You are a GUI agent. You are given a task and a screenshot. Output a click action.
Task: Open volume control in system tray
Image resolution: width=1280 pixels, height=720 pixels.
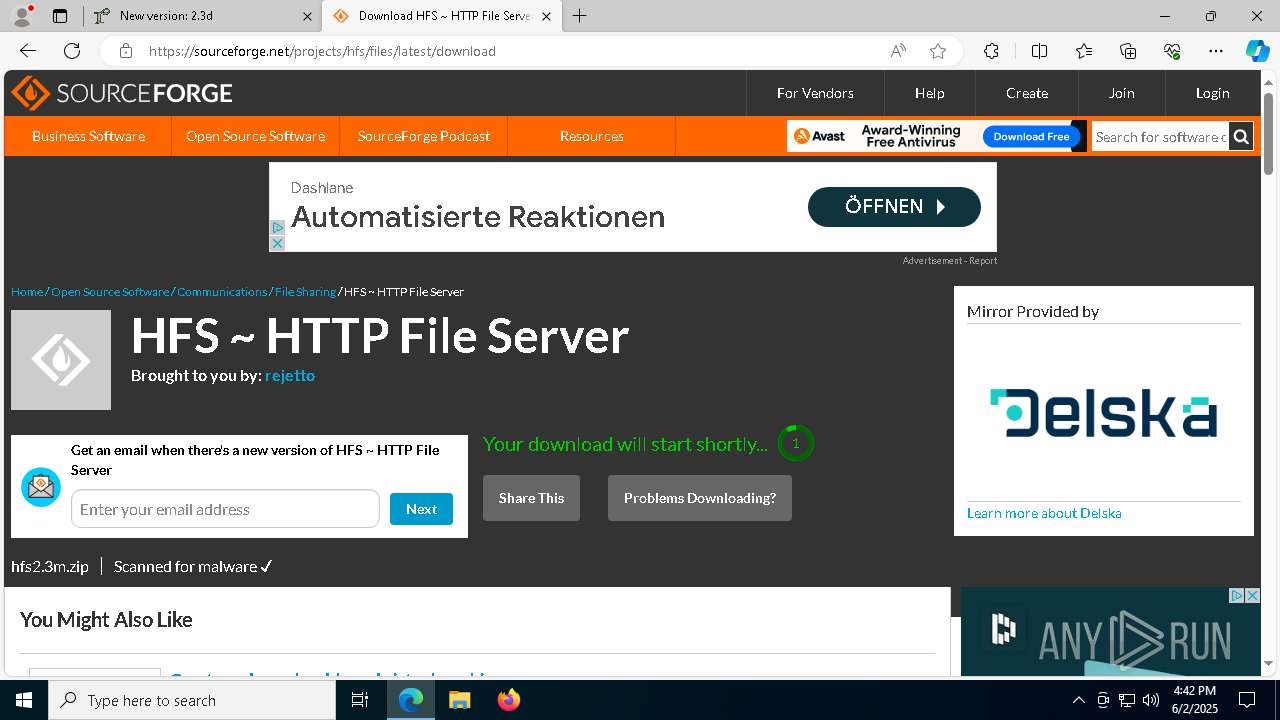pyautogui.click(x=1150, y=700)
